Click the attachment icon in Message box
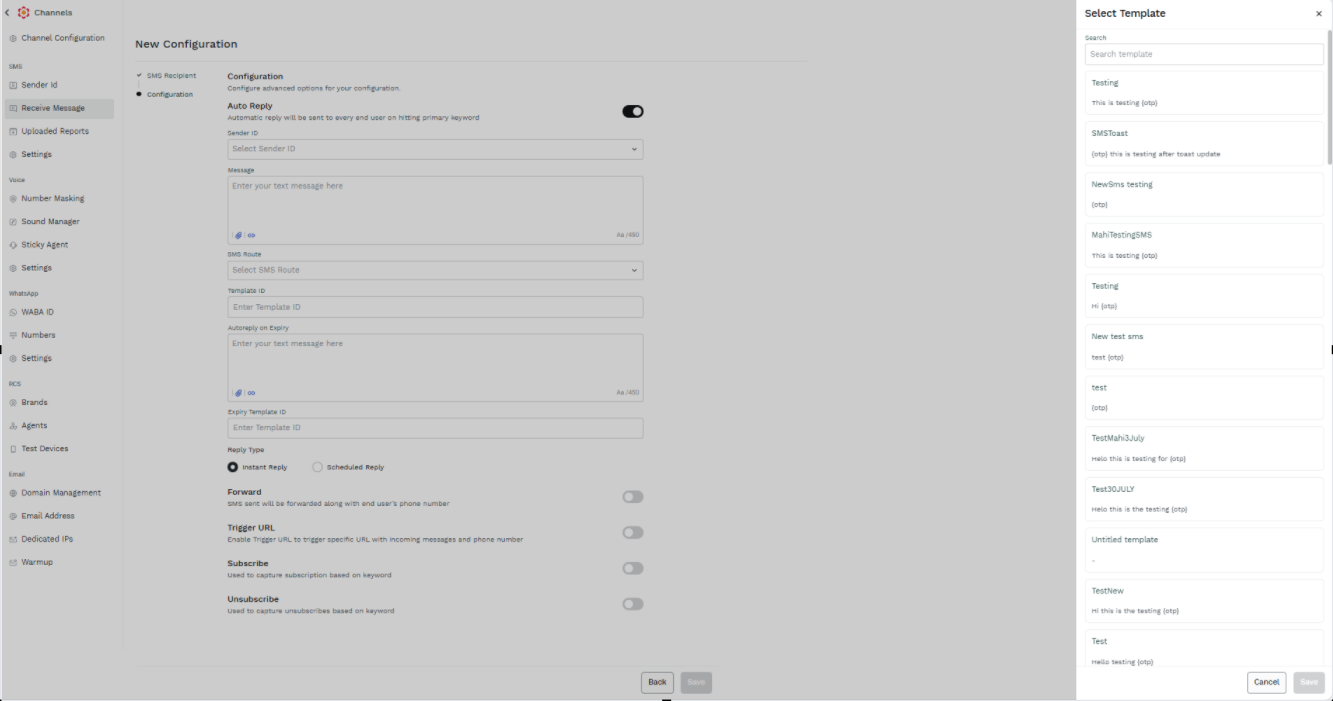 [238, 236]
